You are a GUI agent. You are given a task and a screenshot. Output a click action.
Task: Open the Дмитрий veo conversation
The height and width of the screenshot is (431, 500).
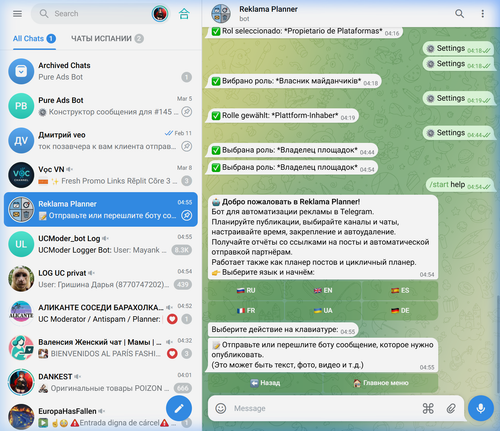point(100,140)
